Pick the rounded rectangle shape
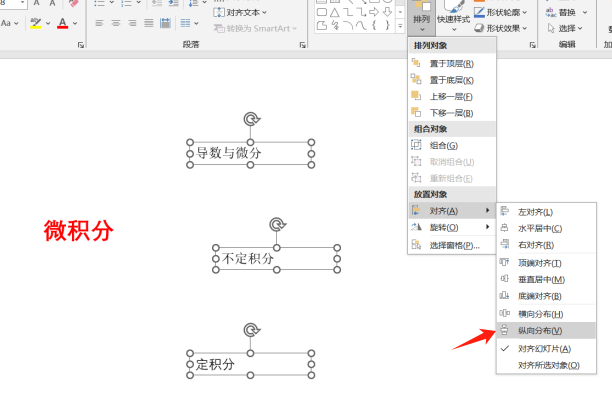The width and height of the screenshot is (612, 405). 322,12
